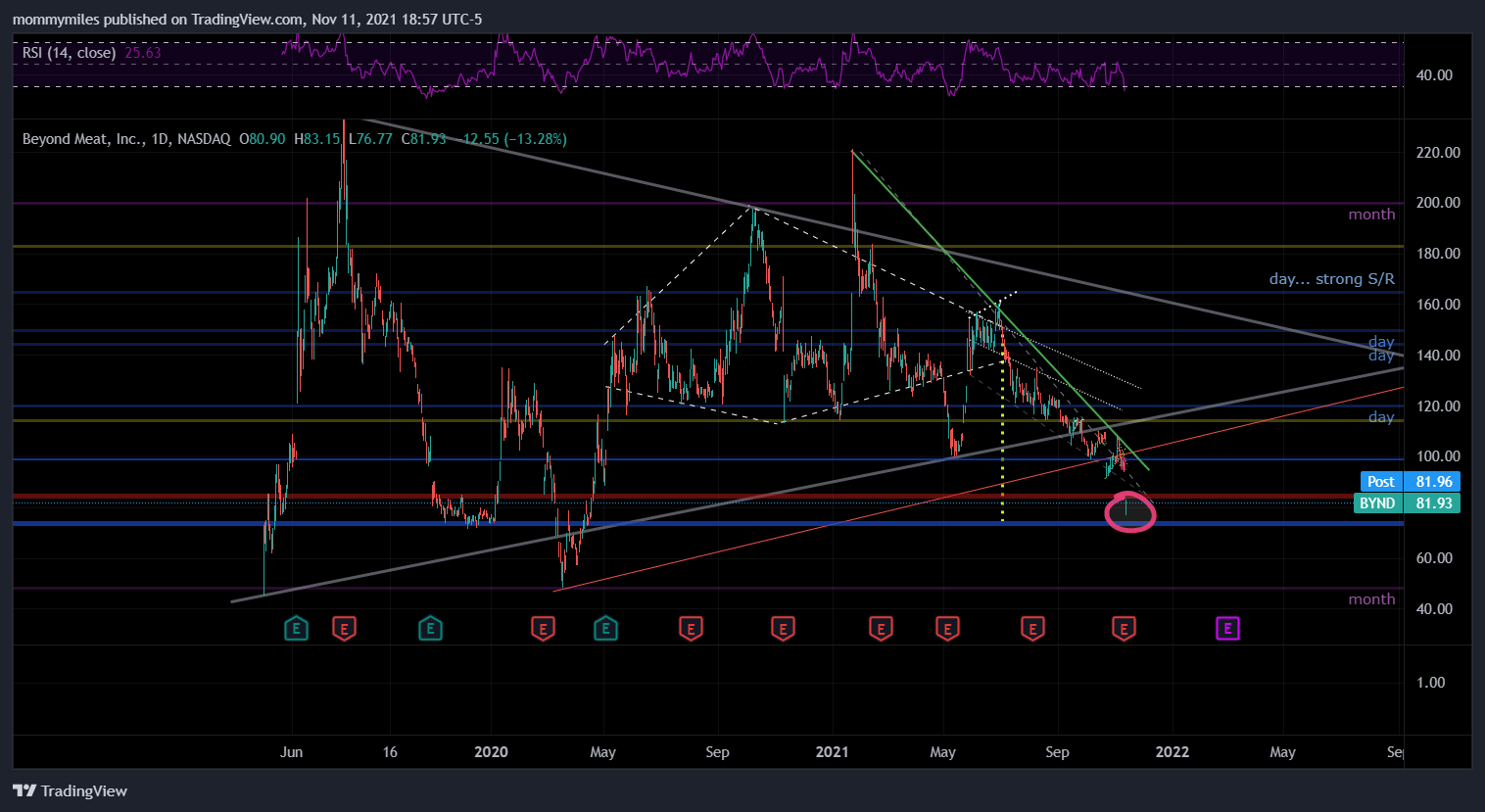Image resolution: width=1485 pixels, height=812 pixels.
Task: Click the close price C81.93
Action: coord(423,139)
